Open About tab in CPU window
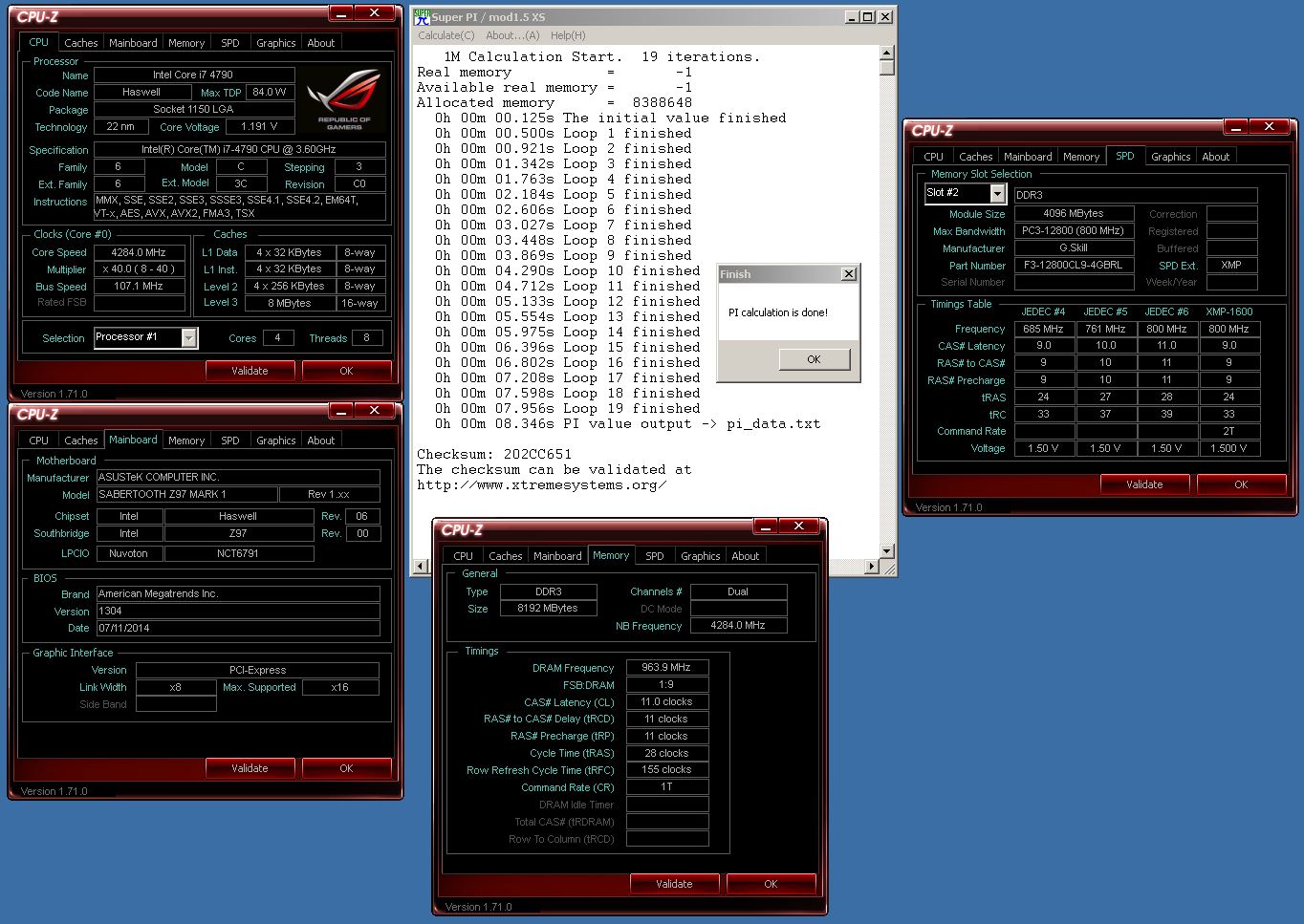The height and width of the screenshot is (924, 1304). (321, 43)
